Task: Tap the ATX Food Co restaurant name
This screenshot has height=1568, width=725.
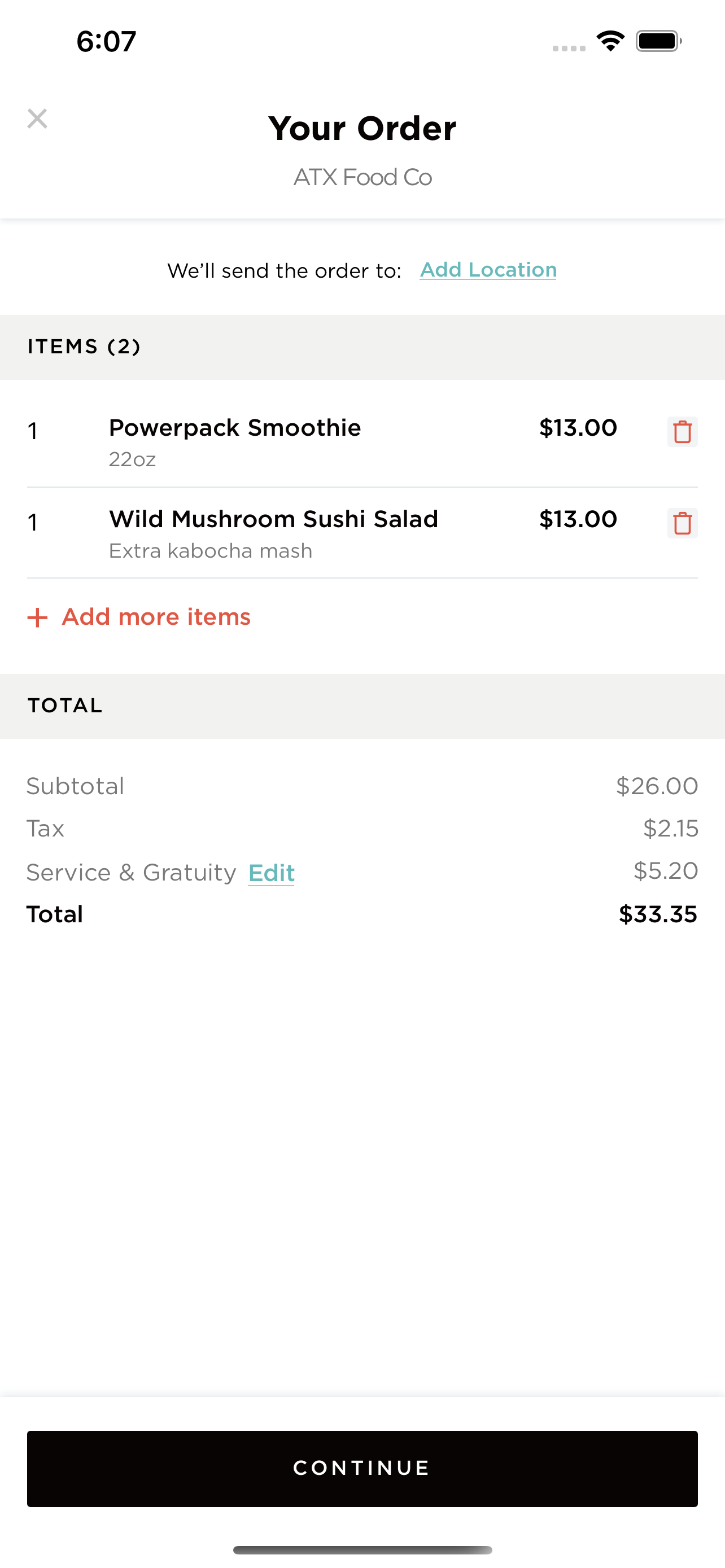Action: click(362, 177)
